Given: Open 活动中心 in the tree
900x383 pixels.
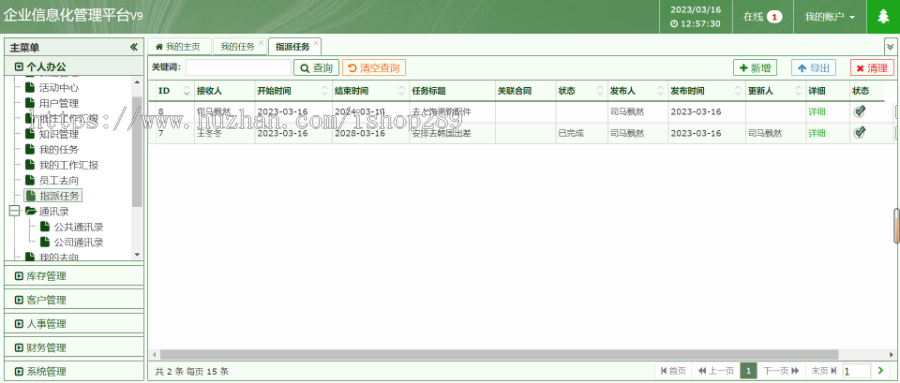Looking at the screenshot, I should click(59, 88).
